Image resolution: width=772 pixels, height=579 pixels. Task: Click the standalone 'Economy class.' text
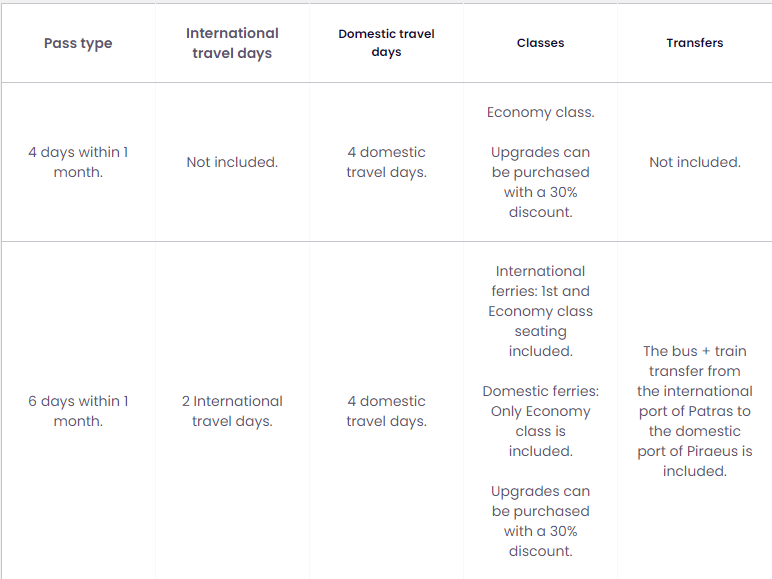tap(540, 112)
